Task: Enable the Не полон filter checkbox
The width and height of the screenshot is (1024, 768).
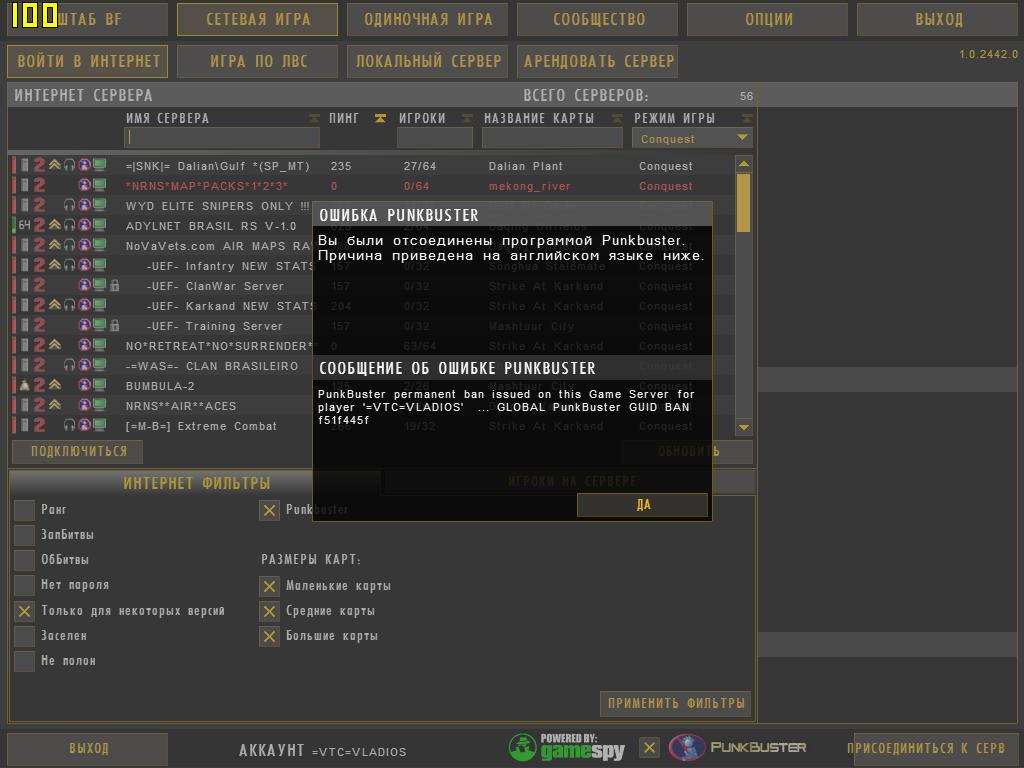Action: (25, 661)
